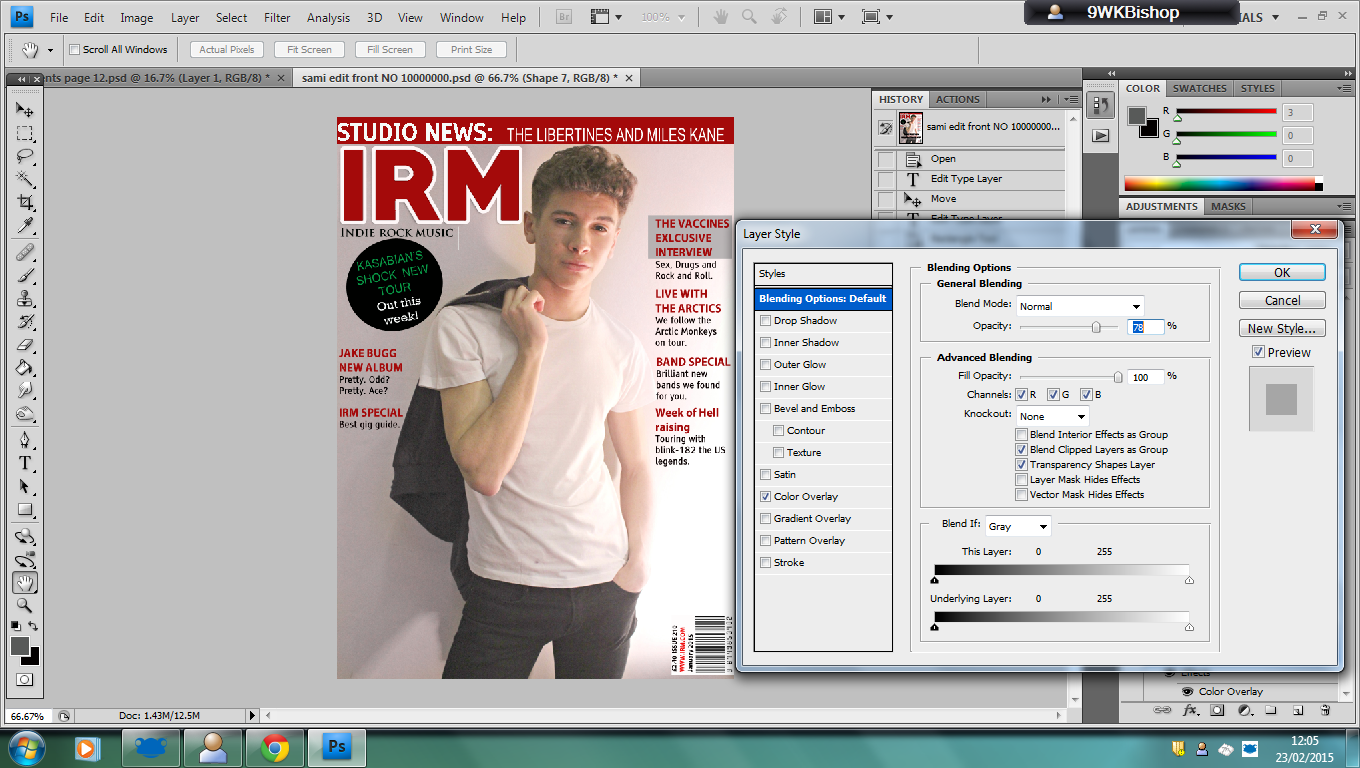Image resolution: width=1360 pixels, height=768 pixels.
Task: Select the Eyedropper tool
Action: point(25,225)
